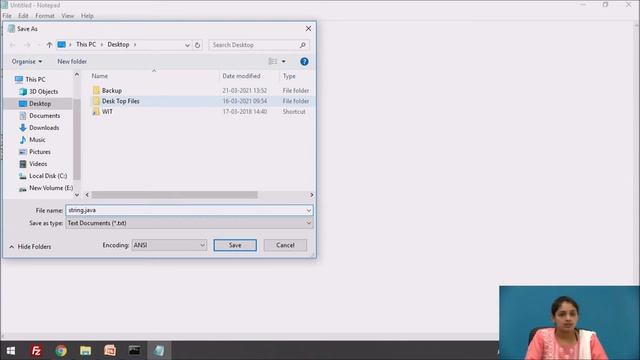Click file list scroll right arrow
This screenshot has width=640, height=360.
pyautogui.click(x=311, y=195)
